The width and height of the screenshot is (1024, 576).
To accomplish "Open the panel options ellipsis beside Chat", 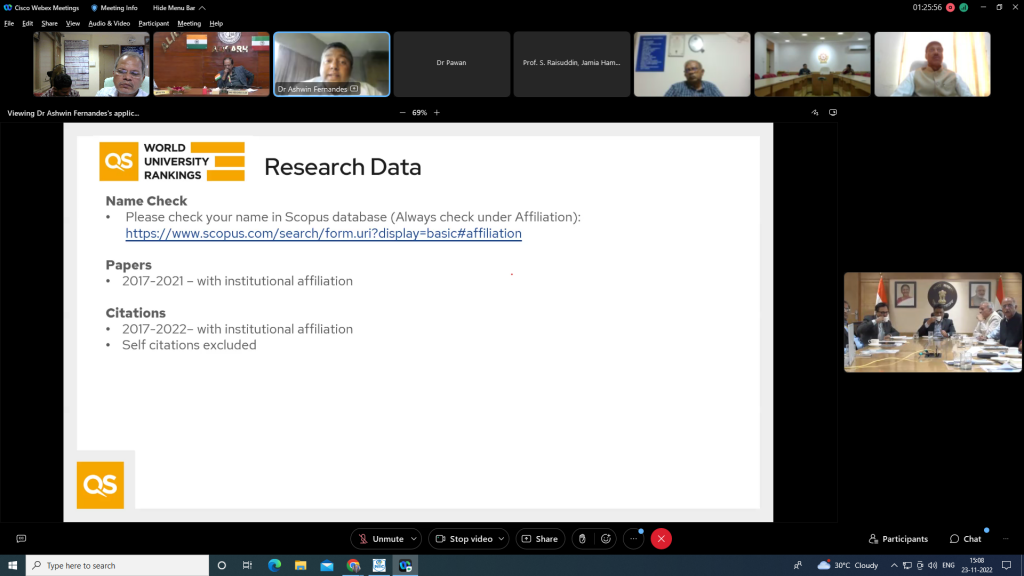I will click(x=1006, y=539).
